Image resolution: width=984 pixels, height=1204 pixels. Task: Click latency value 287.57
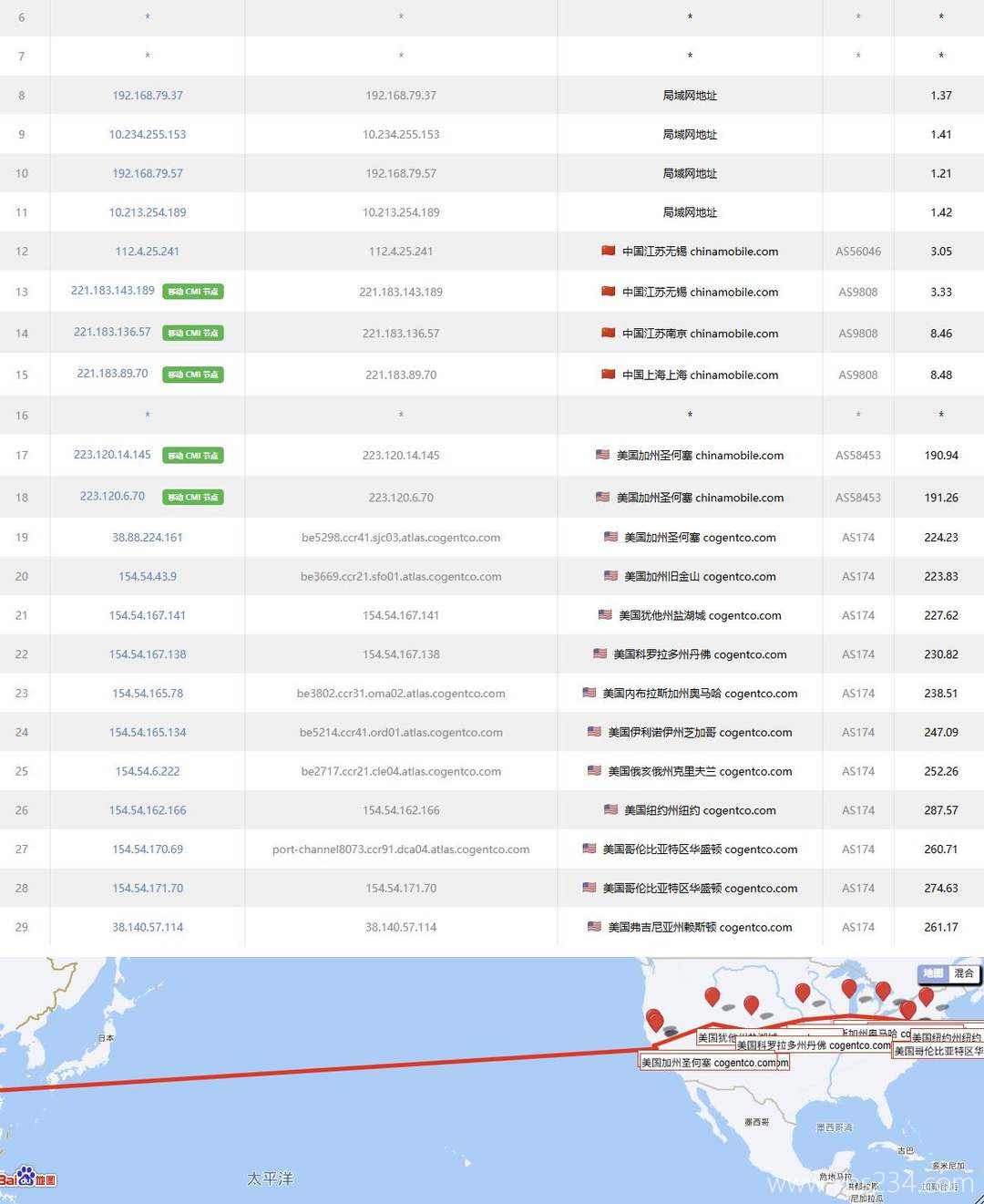[941, 809]
